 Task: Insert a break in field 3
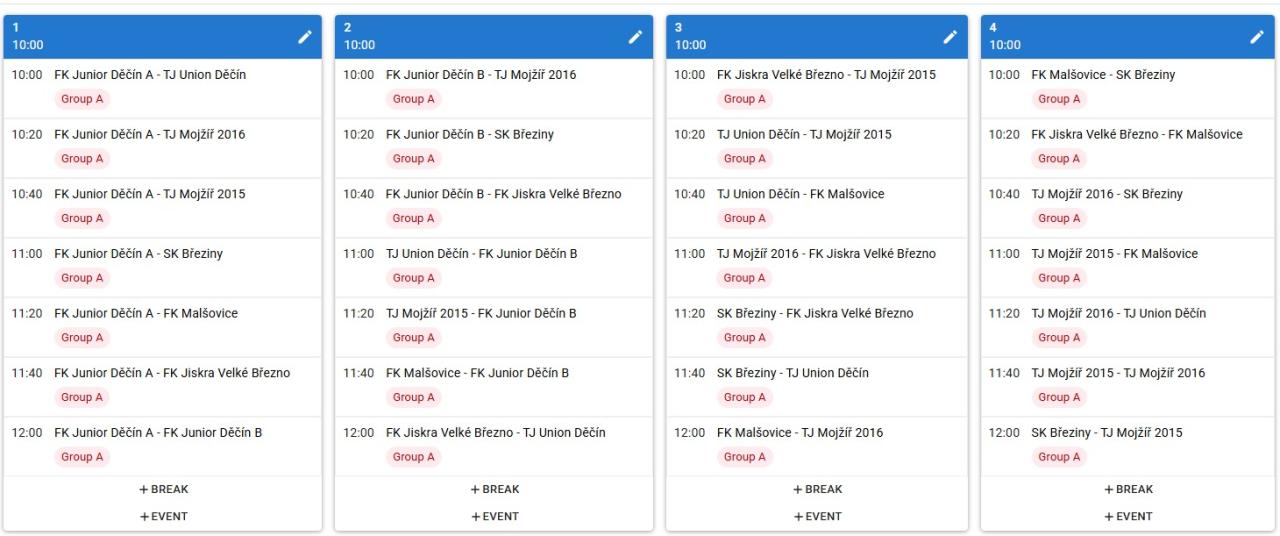(817, 490)
